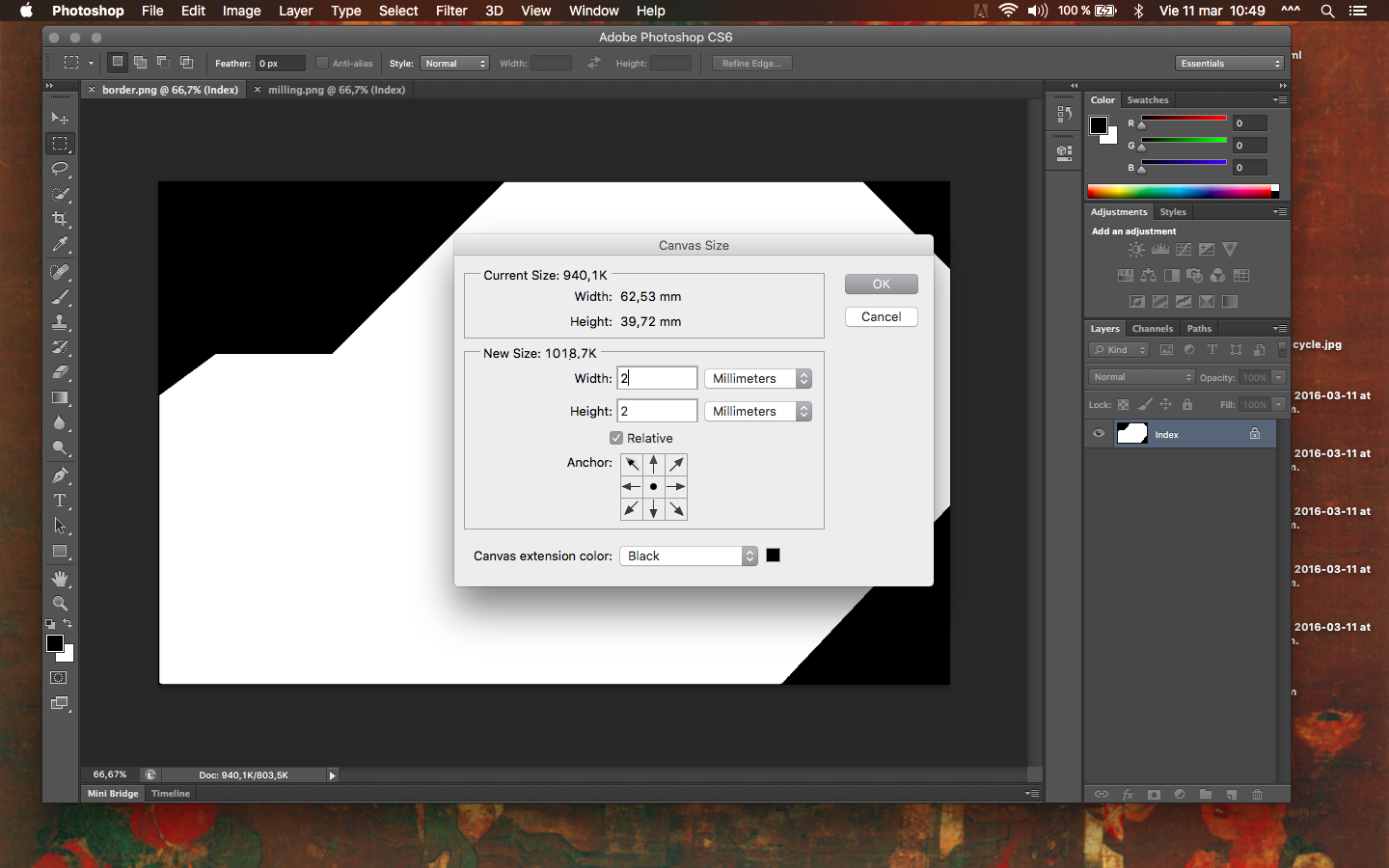1389x868 pixels.
Task: Click the new size Height input field
Action: (657, 411)
